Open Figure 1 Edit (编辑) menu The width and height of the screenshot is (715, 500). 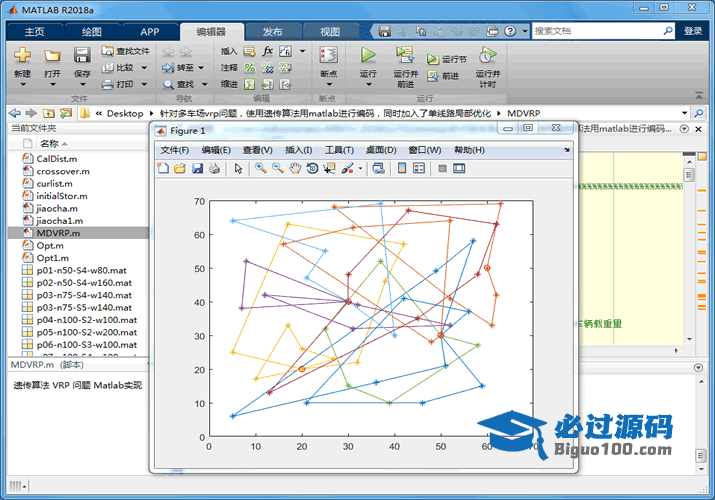click(x=216, y=150)
